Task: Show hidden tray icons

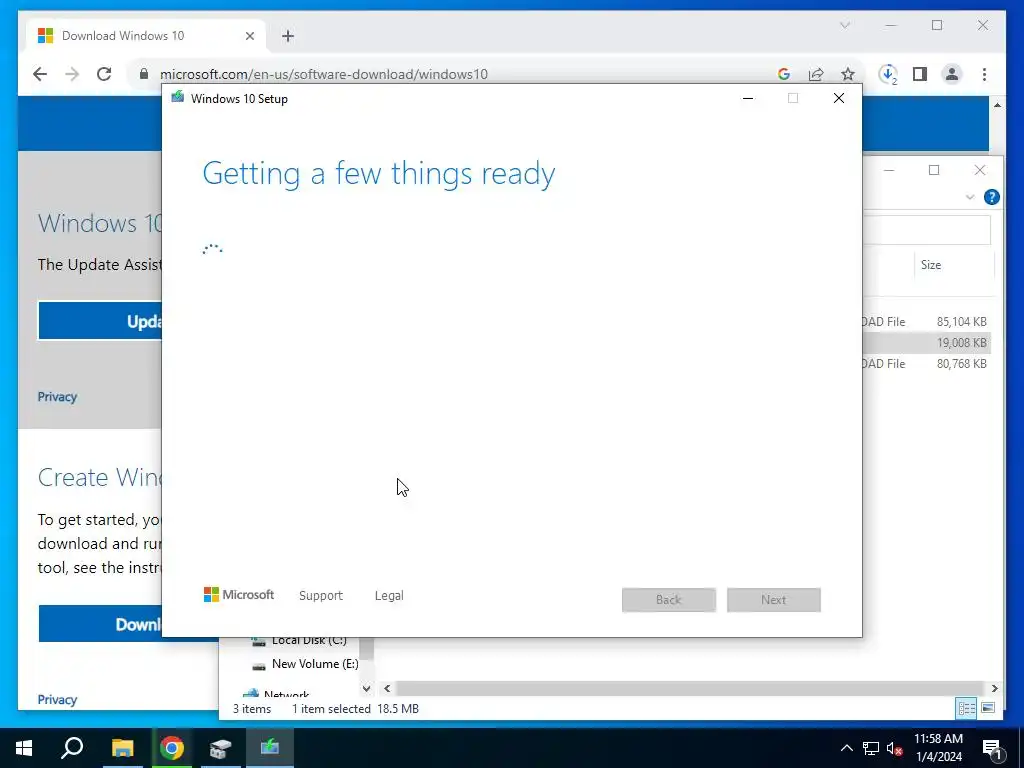Action: tap(846, 748)
